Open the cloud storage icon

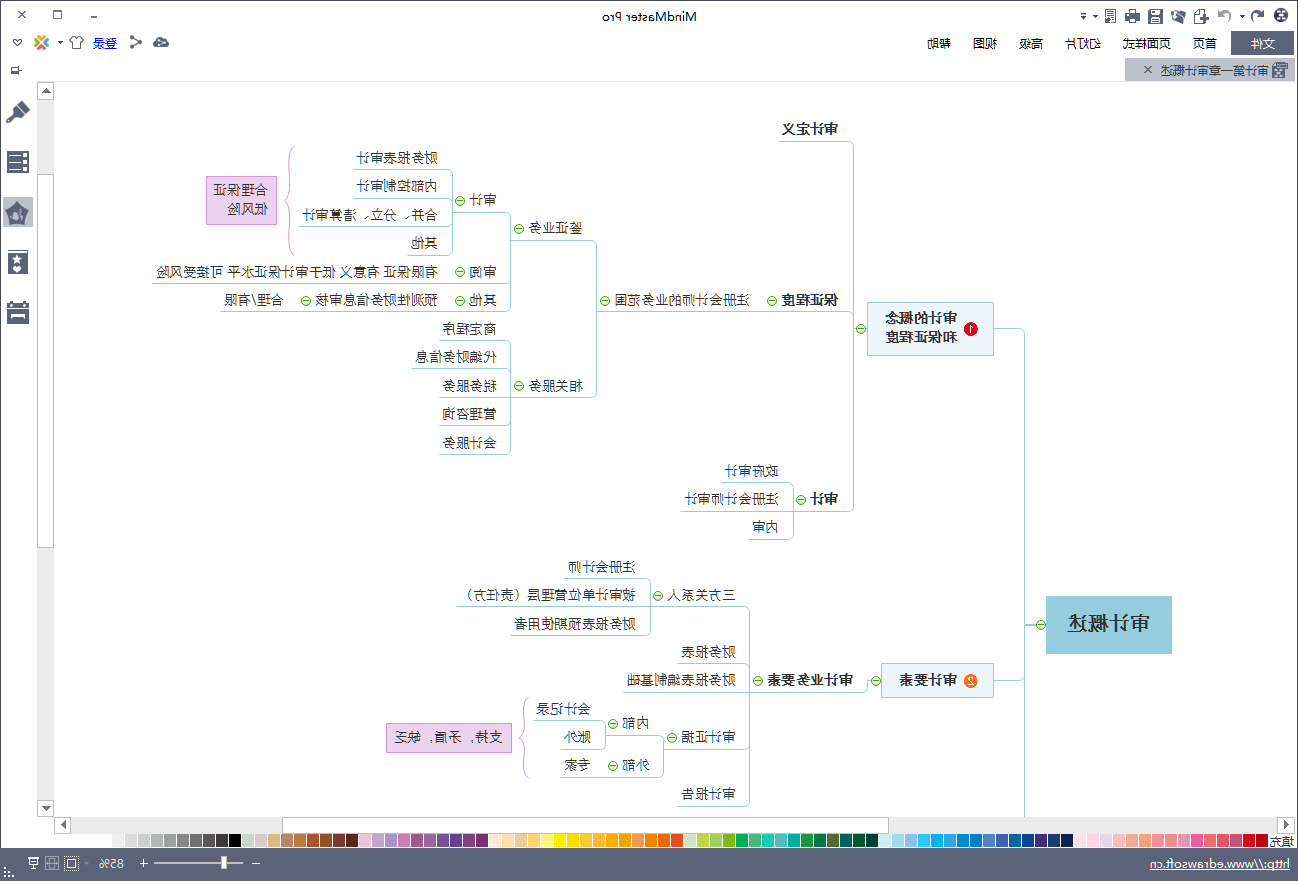[160, 42]
